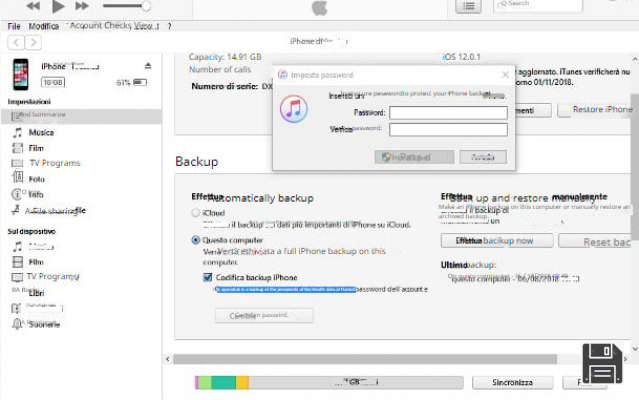Go back with the left arrow button

point(16,42)
